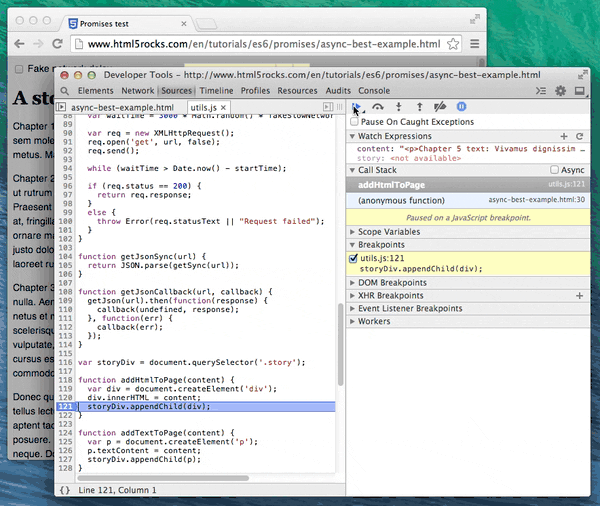
Task: Expand Scope Variables section
Action: 386,232
